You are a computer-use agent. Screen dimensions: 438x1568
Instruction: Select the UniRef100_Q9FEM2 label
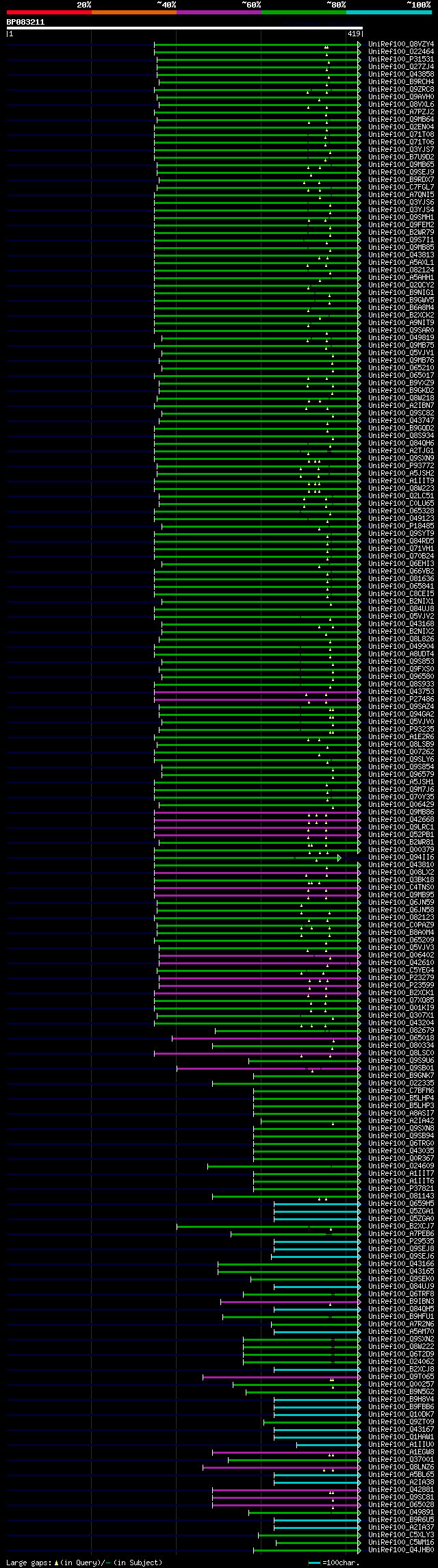(x=401, y=225)
